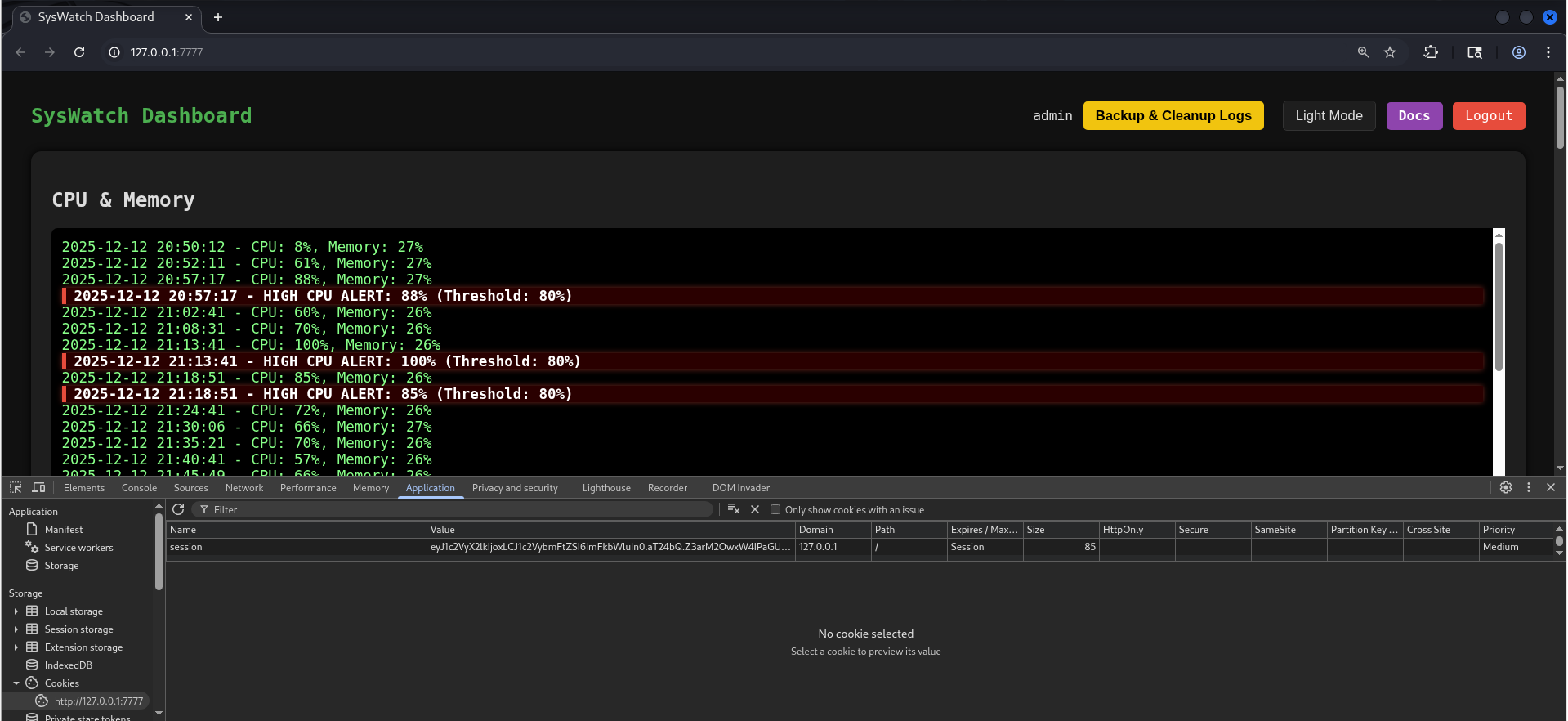Select the 127.0.0.1:7777 cookies entry
Image resolution: width=1568 pixels, height=721 pixels.
pos(98,701)
